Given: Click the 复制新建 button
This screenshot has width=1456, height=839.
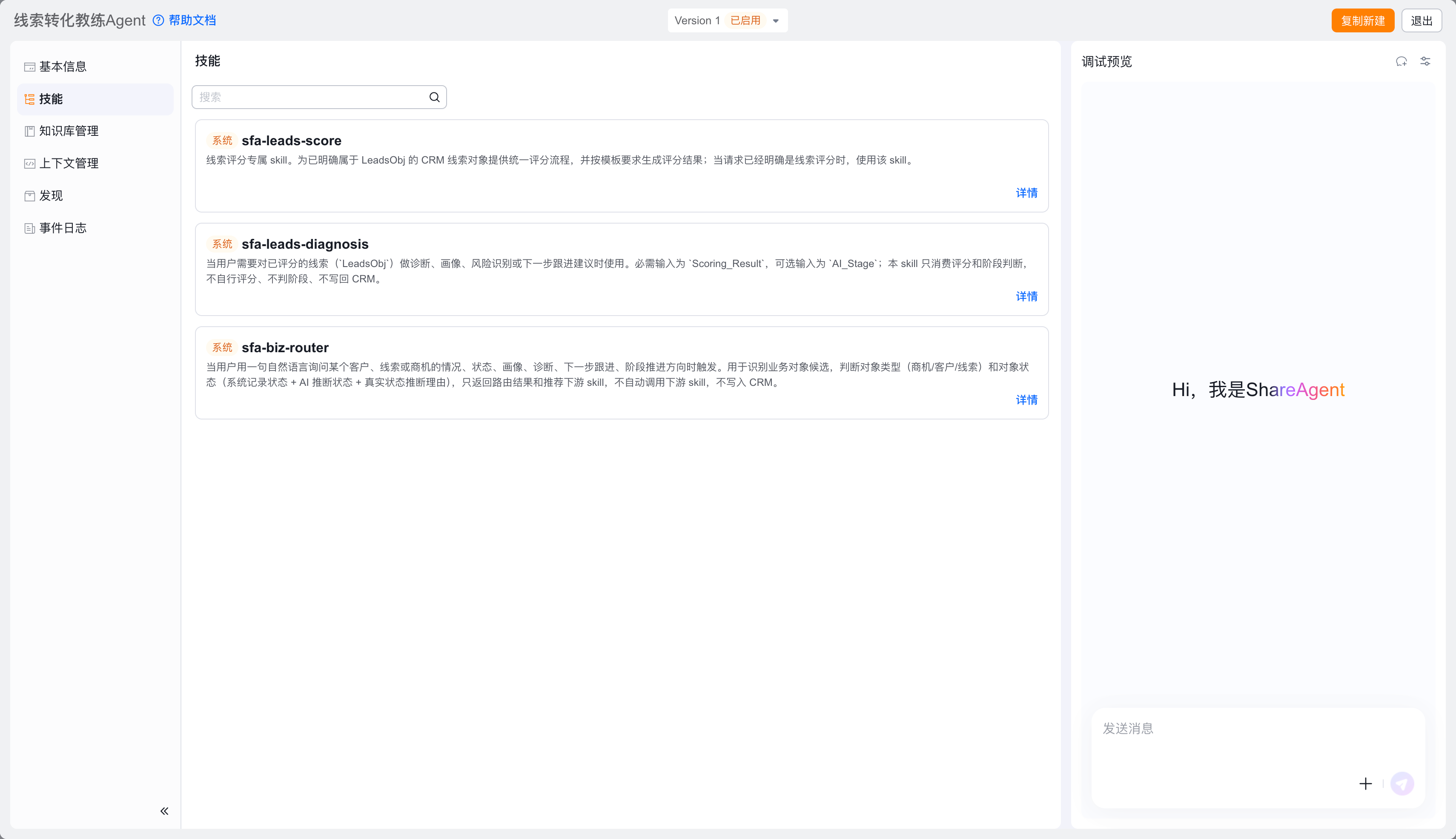Looking at the screenshot, I should point(1363,21).
